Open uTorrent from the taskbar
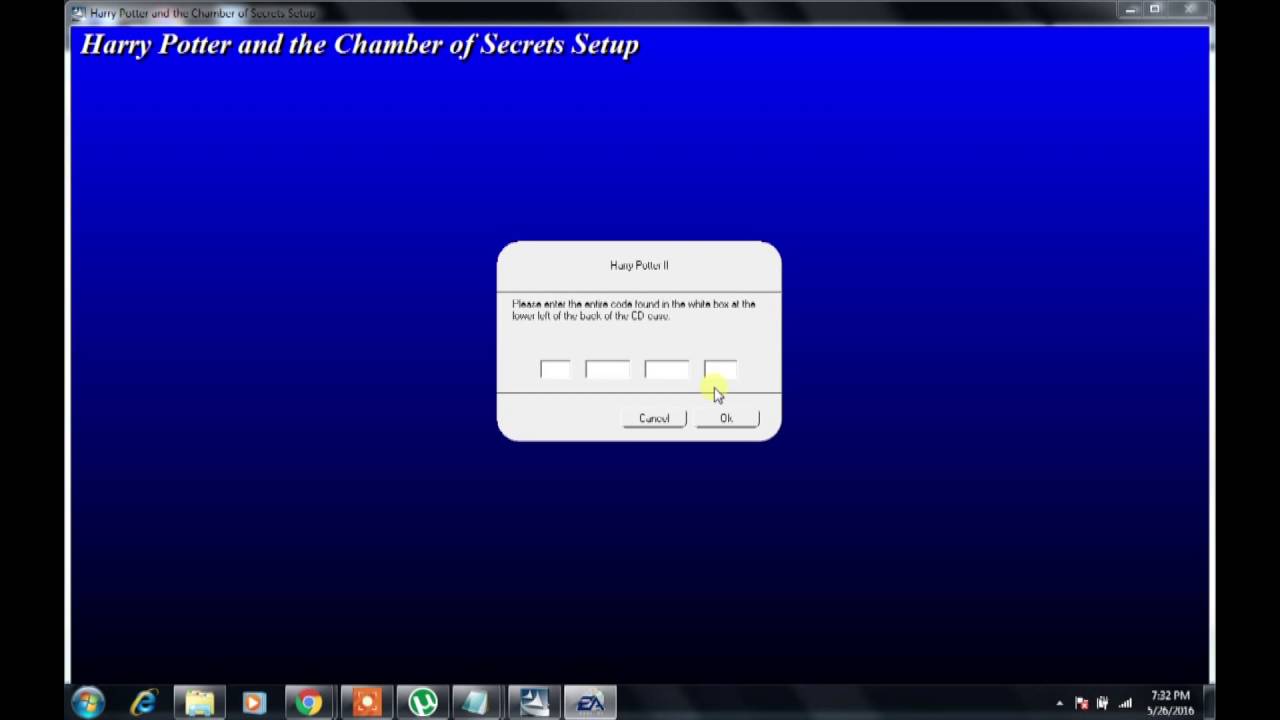 tap(422, 703)
